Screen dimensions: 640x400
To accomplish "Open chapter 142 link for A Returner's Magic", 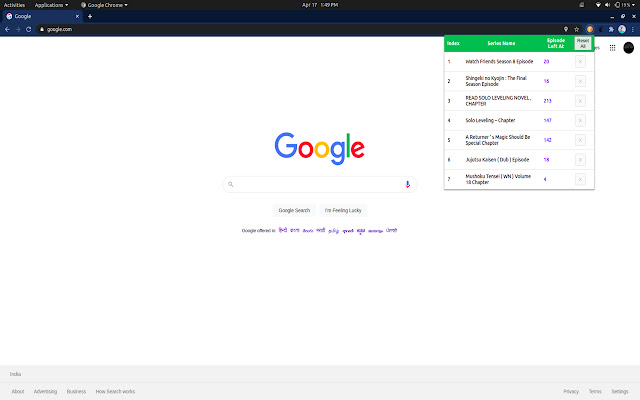I will 547,140.
